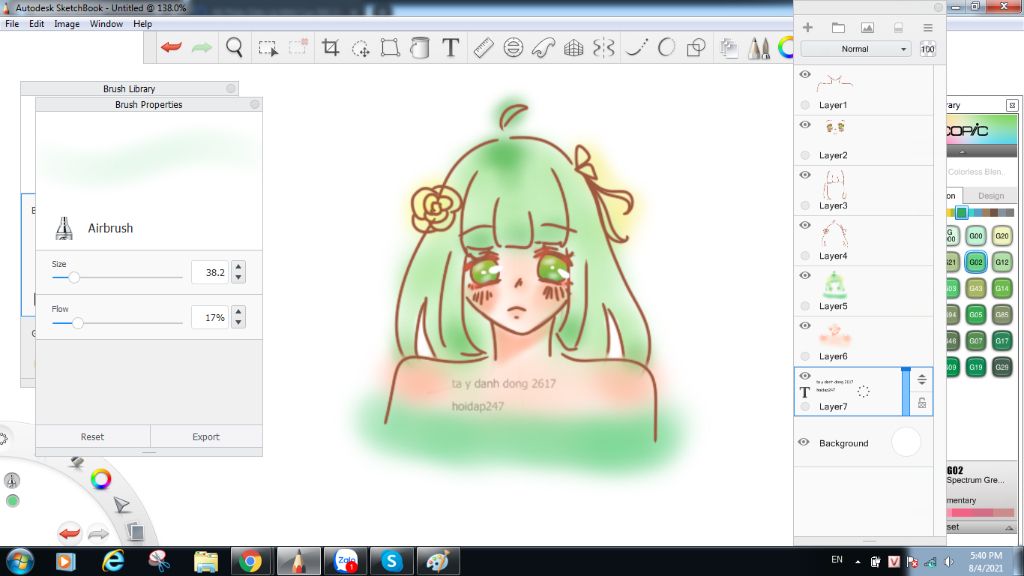Click the green Redo arrow in top toolbar

pyautogui.click(x=202, y=47)
